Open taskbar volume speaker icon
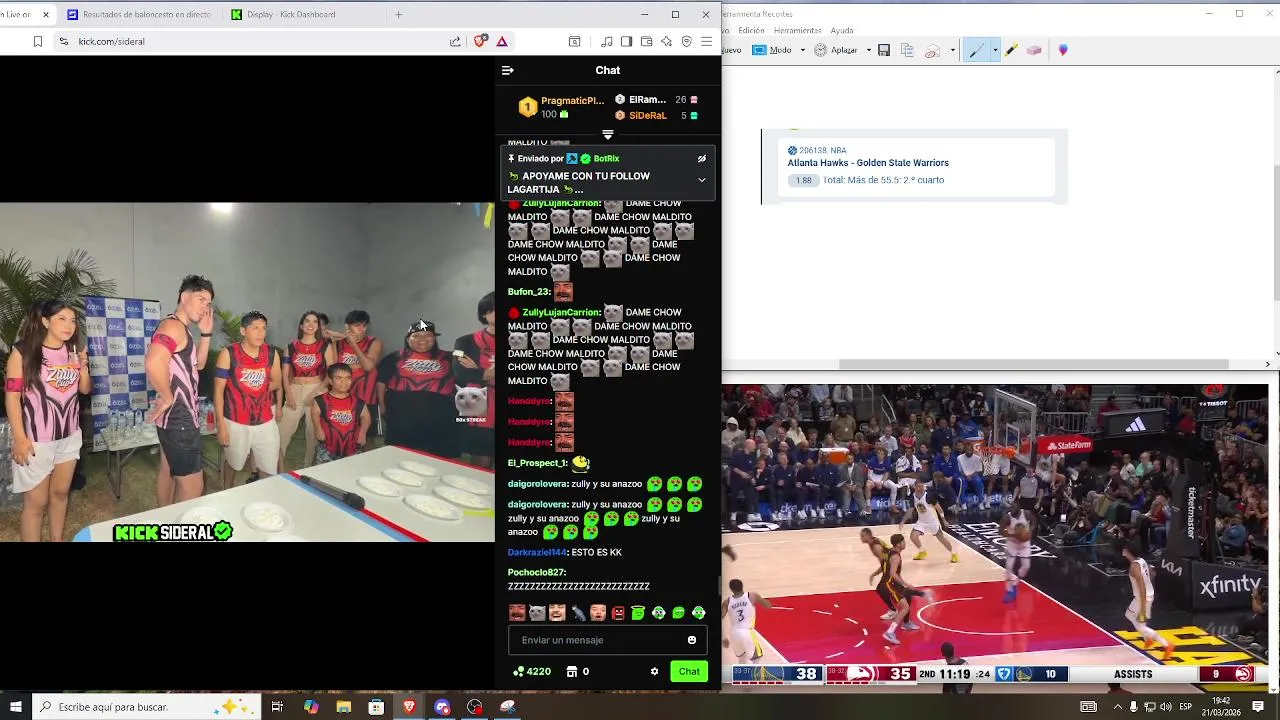The height and width of the screenshot is (720, 1280). (x=1165, y=707)
